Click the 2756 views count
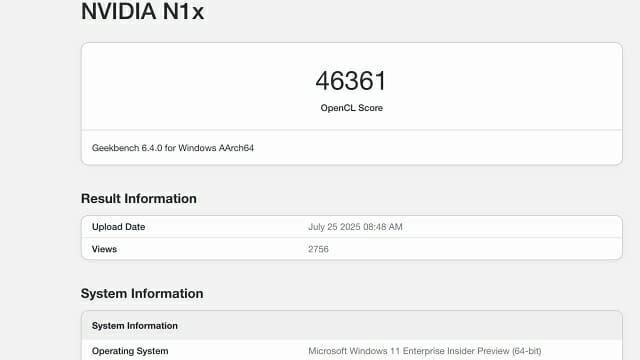The image size is (640, 360). tap(318, 249)
